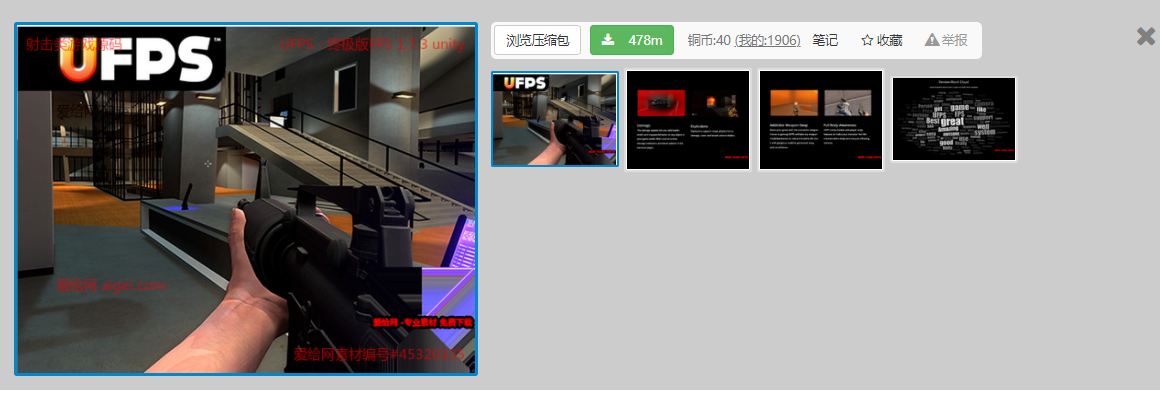Viewport: 1166px width, 394px height.
Task: Select the Addictive Weapon Sway thumbnail
Action: click(821, 120)
